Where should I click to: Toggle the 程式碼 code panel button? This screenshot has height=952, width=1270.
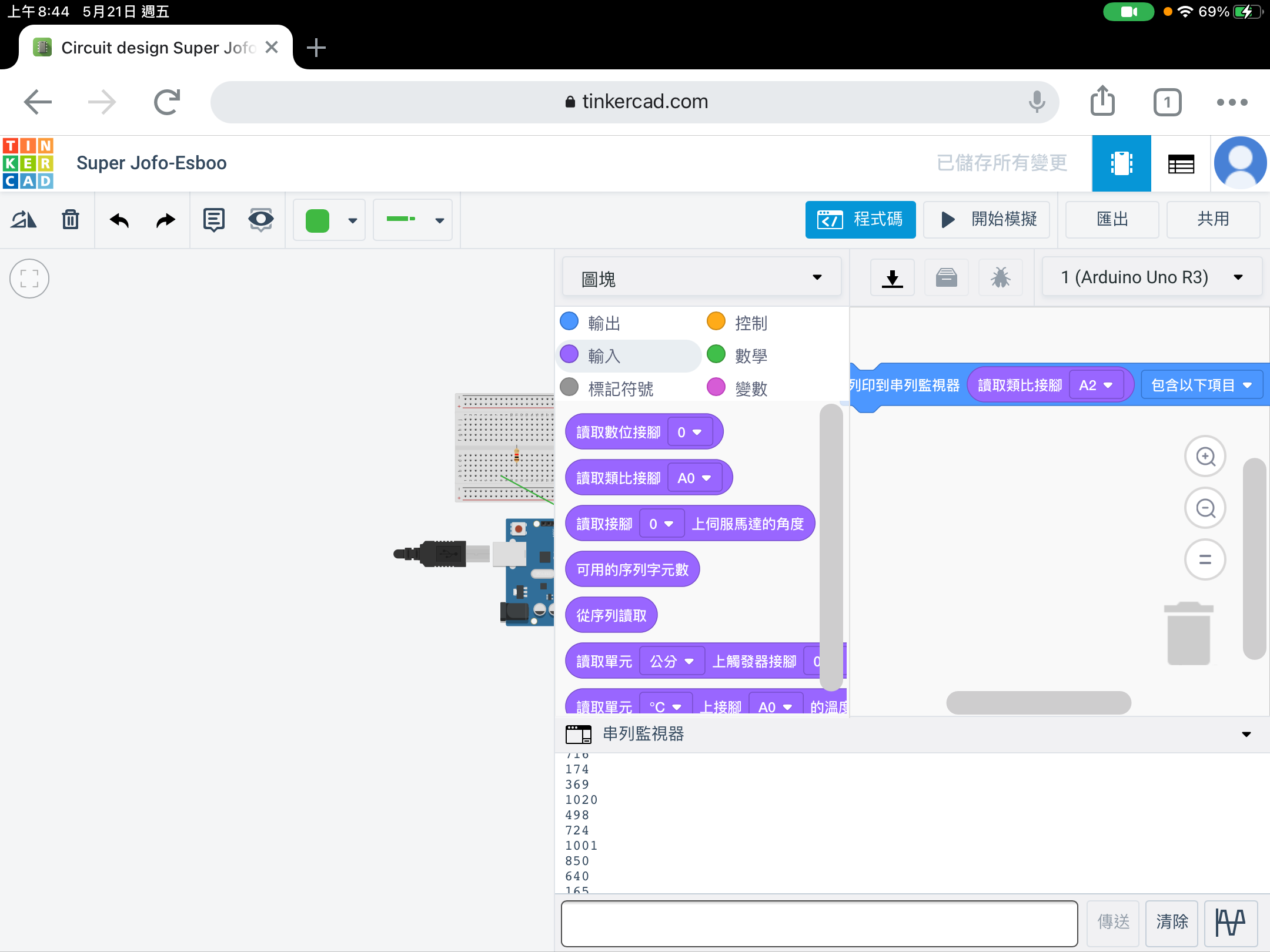click(860, 220)
